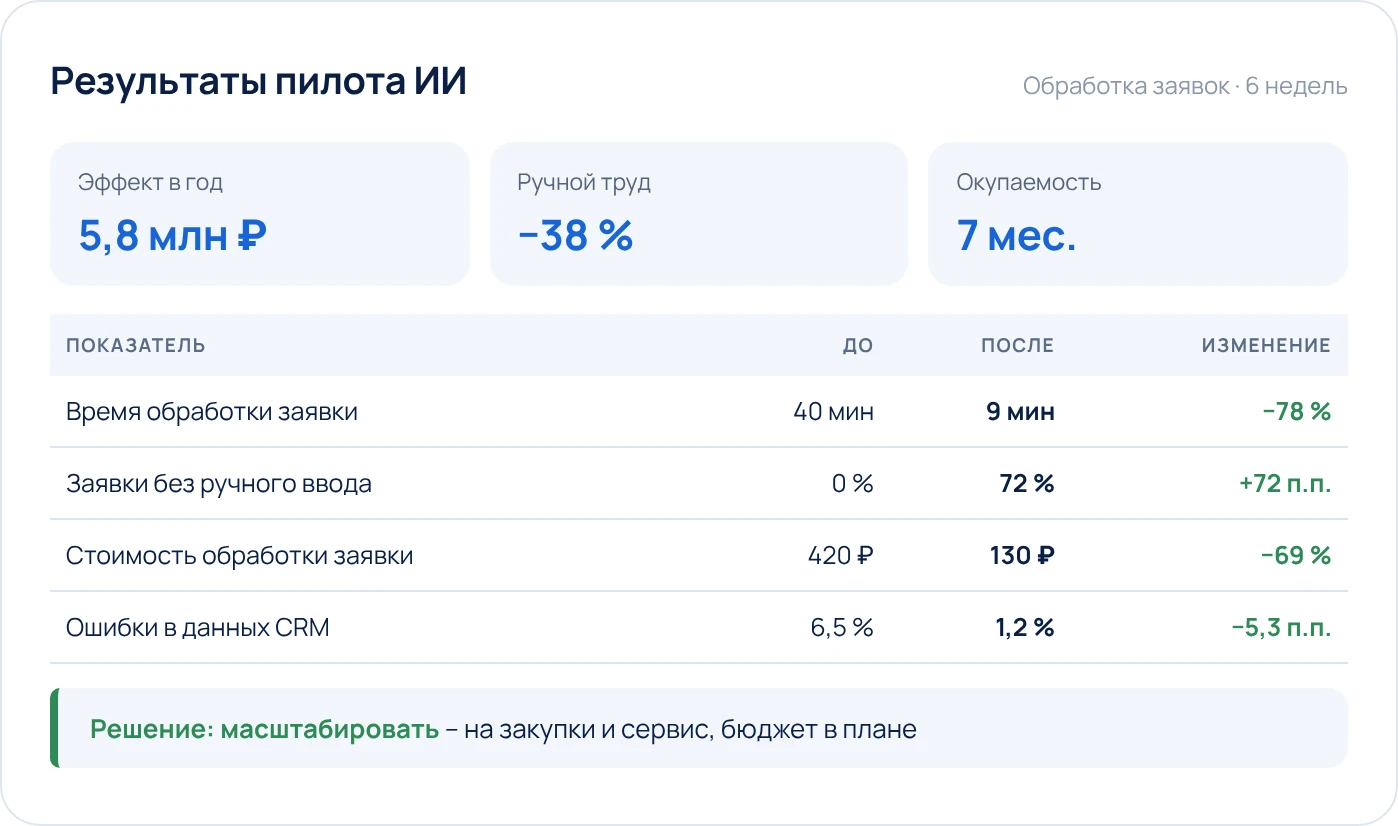Click the green "Решение: масштабировать" text
Image resolution: width=1398 pixels, height=826 pixels.
(x=264, y=729)
